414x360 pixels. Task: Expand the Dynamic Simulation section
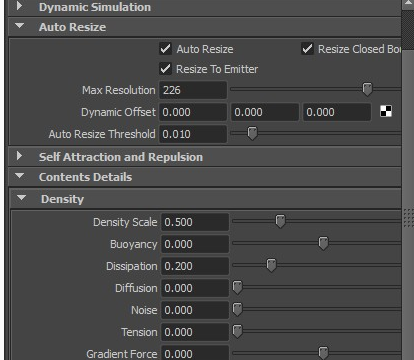[19, 6]
